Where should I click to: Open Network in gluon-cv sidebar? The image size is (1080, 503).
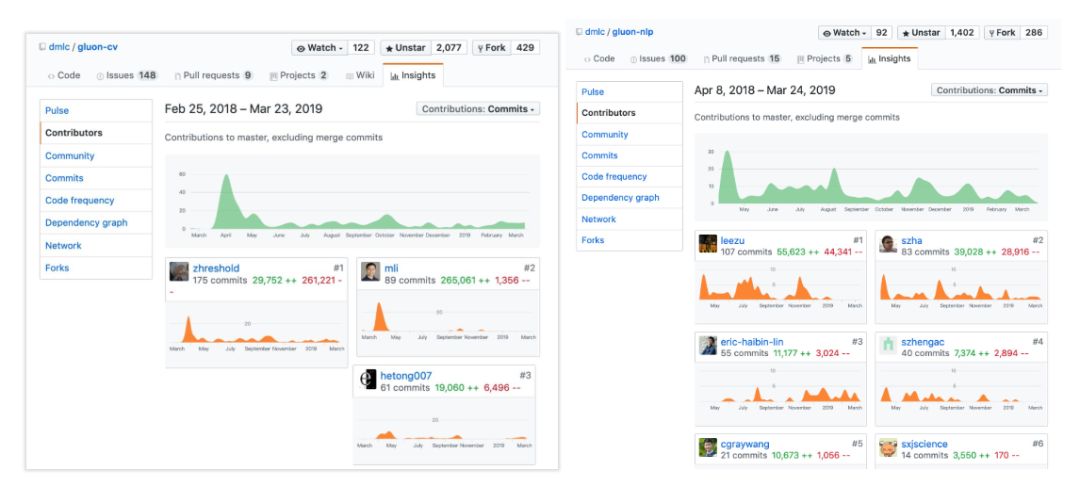(x=96, y=245)
